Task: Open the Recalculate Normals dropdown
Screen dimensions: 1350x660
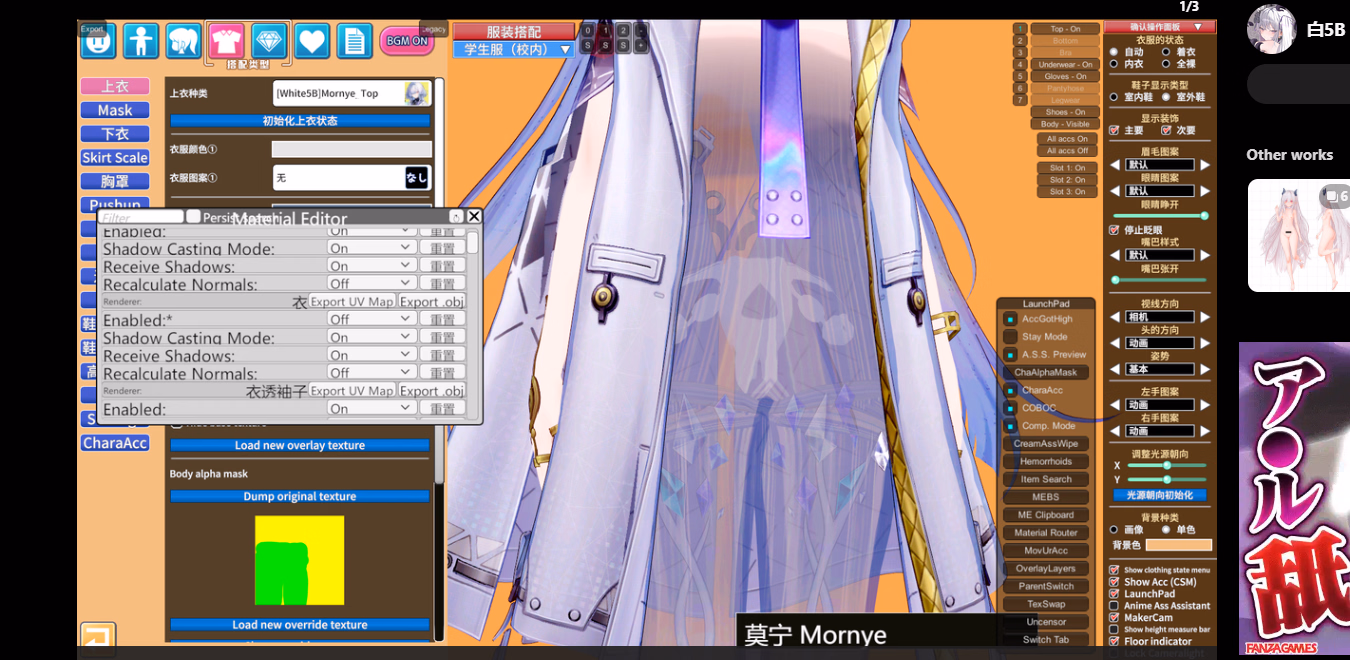Action: [x=372, y=284]
